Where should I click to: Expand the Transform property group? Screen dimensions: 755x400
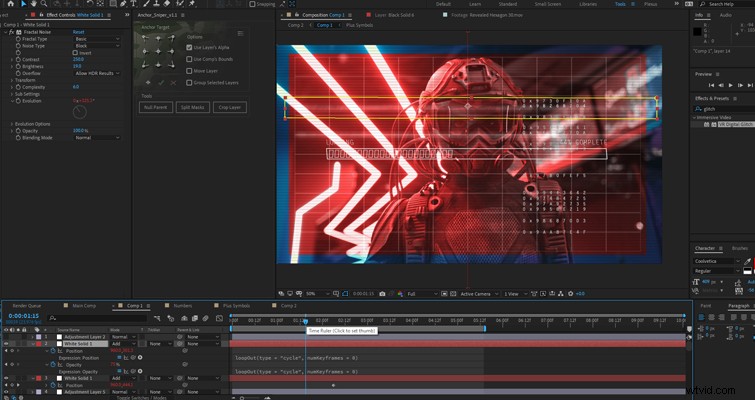(x=12, y=80)
